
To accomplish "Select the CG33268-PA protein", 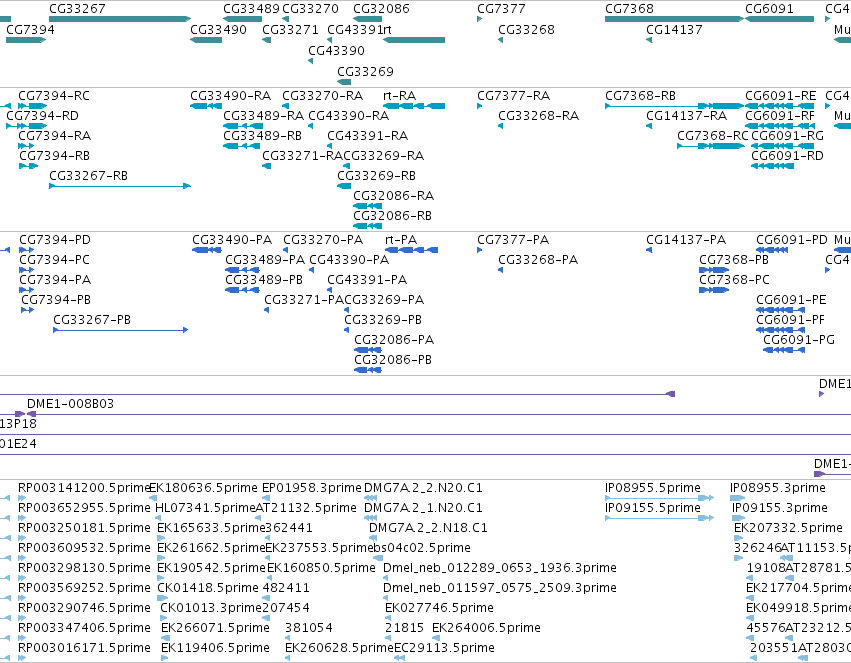I will [500, 270].
